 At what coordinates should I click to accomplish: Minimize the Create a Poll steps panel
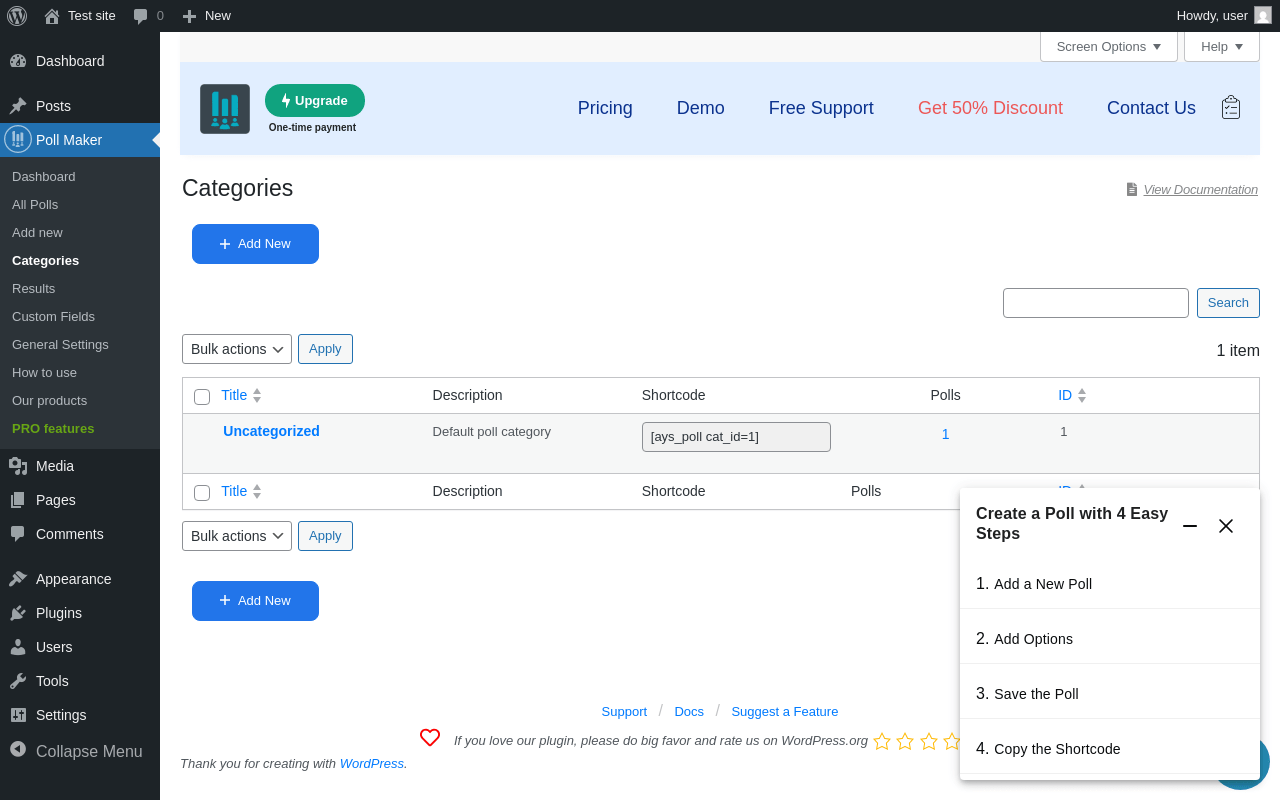point(1190,525)
